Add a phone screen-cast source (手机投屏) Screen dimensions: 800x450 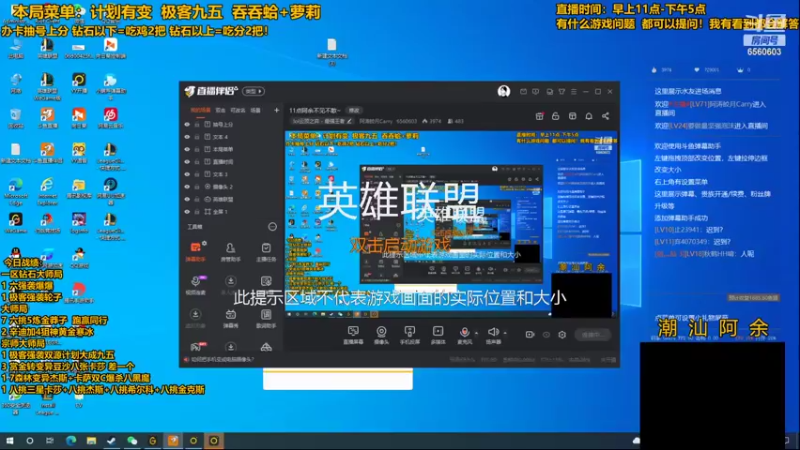[409, 335]
